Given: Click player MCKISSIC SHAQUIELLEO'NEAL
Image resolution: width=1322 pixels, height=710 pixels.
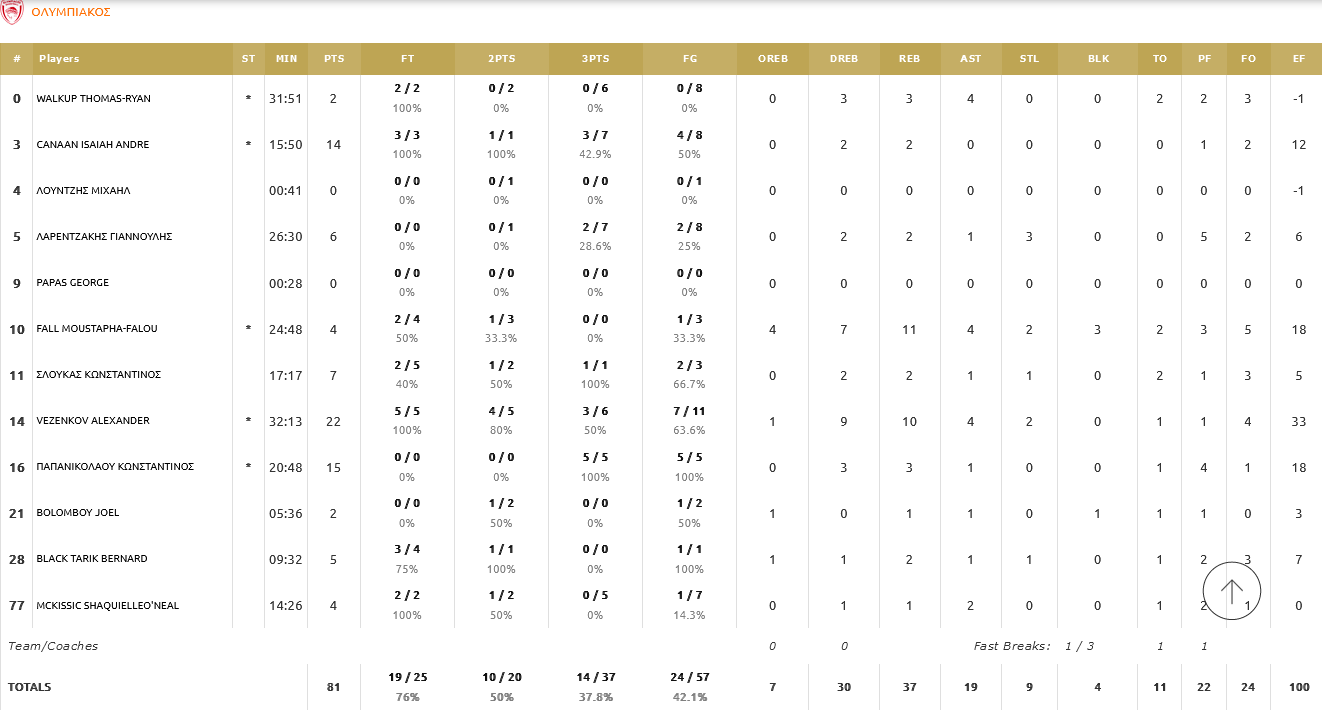Looking at the screenshot, I should click(108, 605).
